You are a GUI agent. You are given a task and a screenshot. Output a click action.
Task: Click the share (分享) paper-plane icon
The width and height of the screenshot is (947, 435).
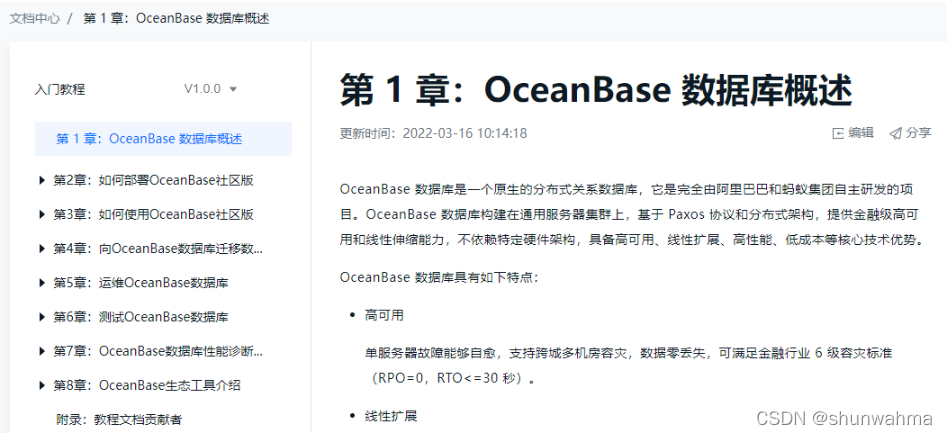pyautogui.click(x=895, y=134)
